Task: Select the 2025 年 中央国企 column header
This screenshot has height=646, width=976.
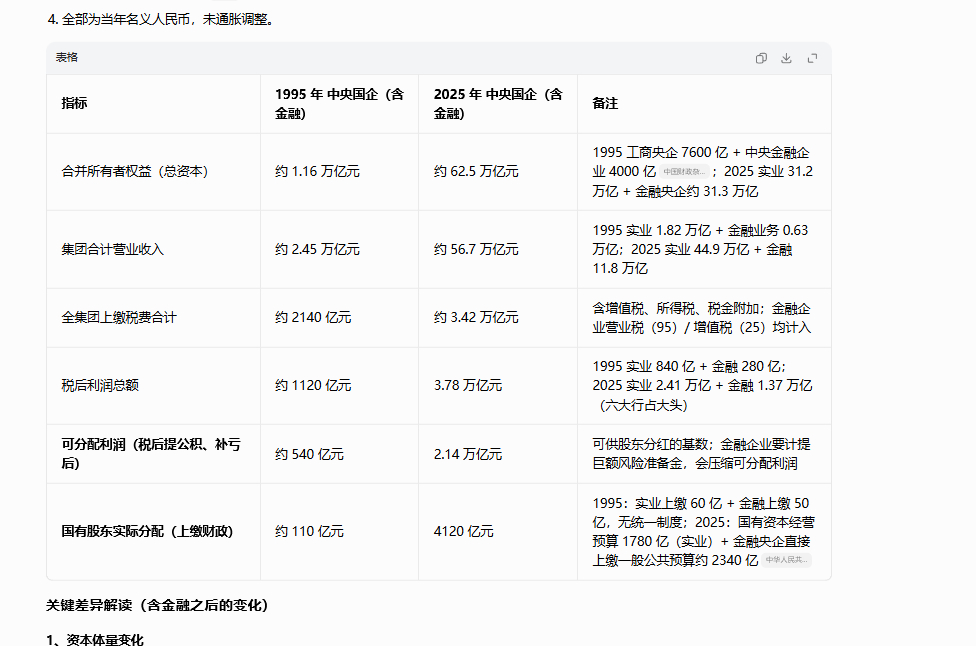Action: click(498, 103)
